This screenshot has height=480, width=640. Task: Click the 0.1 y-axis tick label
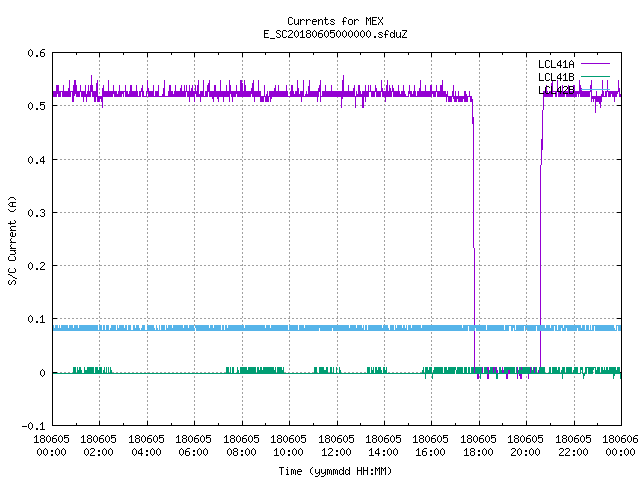pyautogui.click(x=36, y=319)
